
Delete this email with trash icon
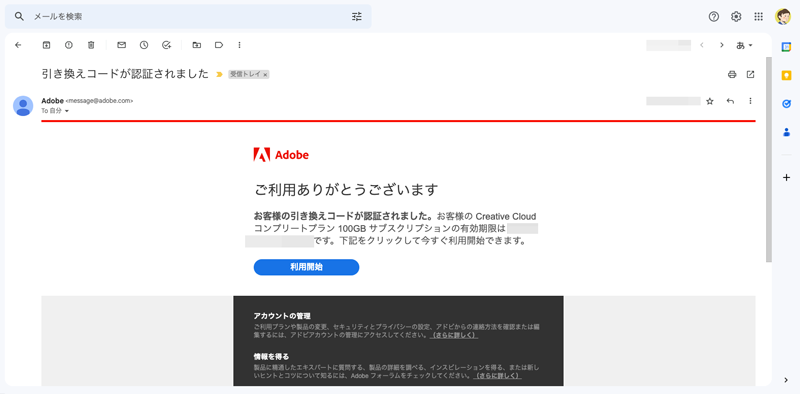91,45
